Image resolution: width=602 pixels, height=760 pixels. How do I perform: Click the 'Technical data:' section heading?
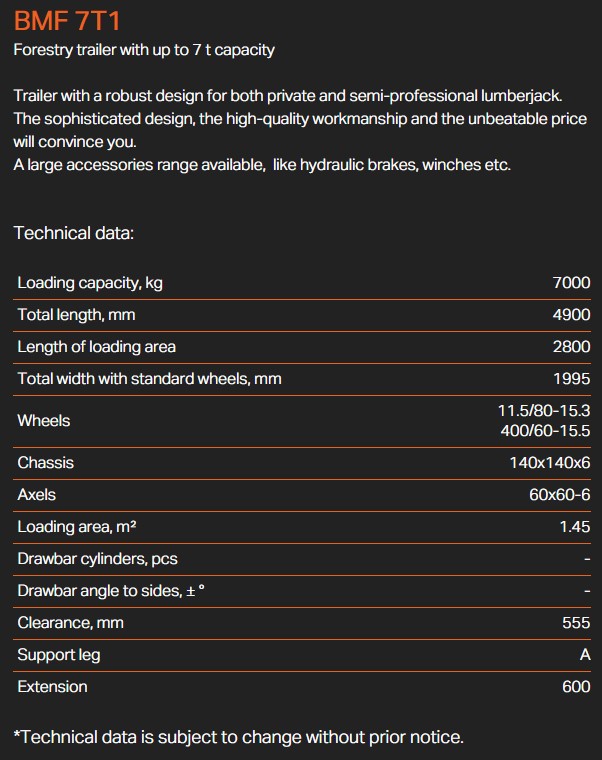point(74,233)
